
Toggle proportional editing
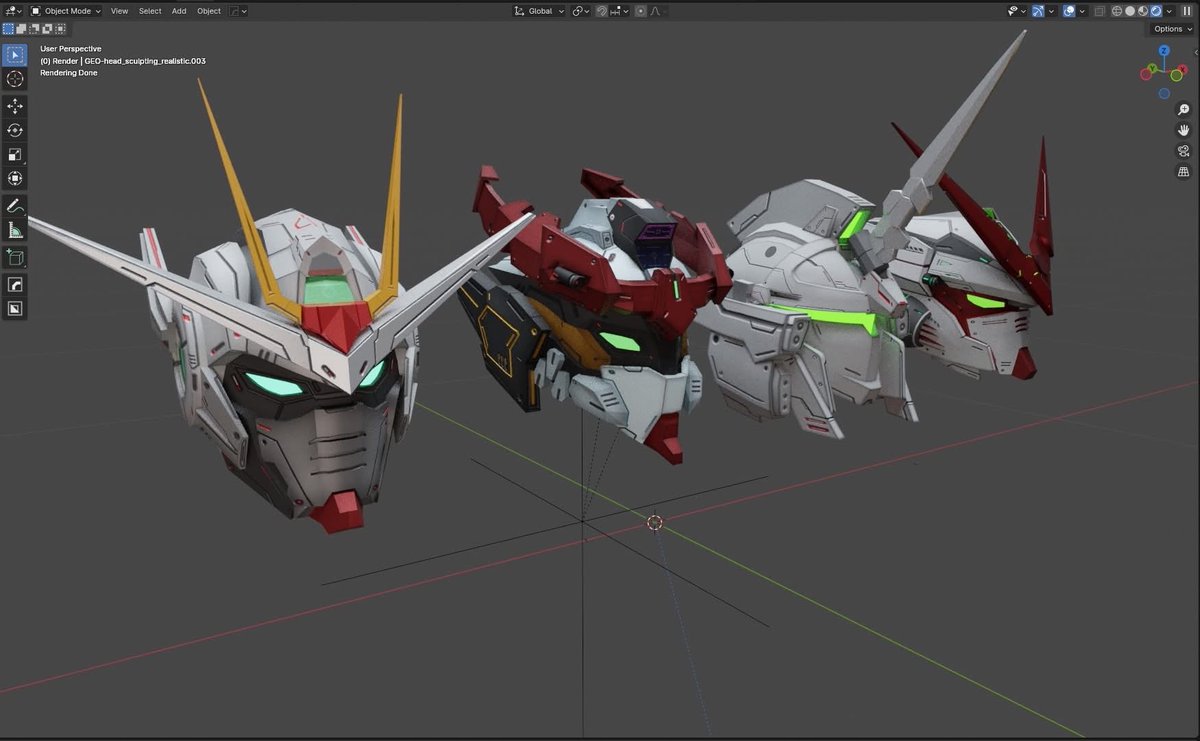coord(640,11)
